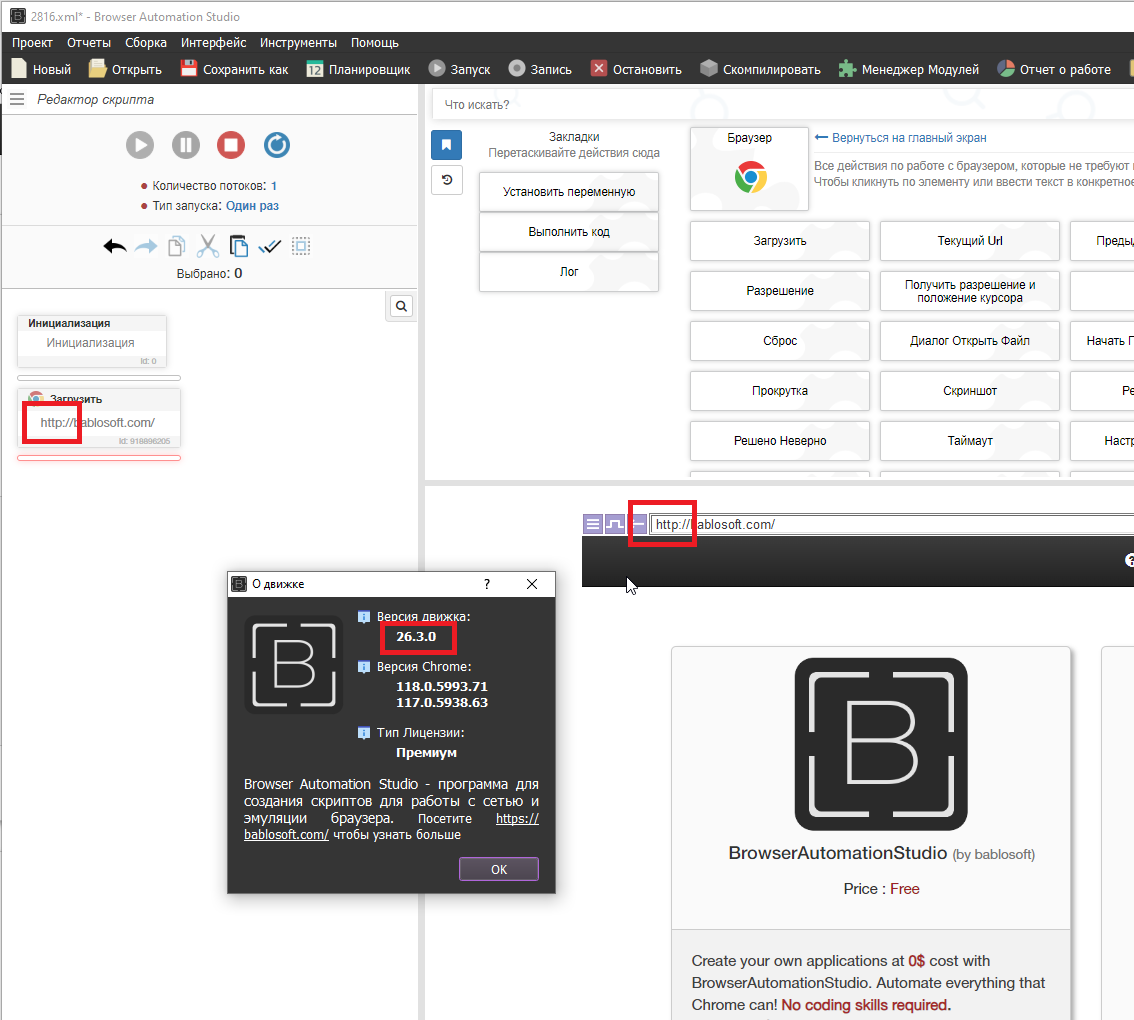Click the red stop script button
Image resolution: width=1134 pixels, height=1020 pixels.
tap(231, 145)
